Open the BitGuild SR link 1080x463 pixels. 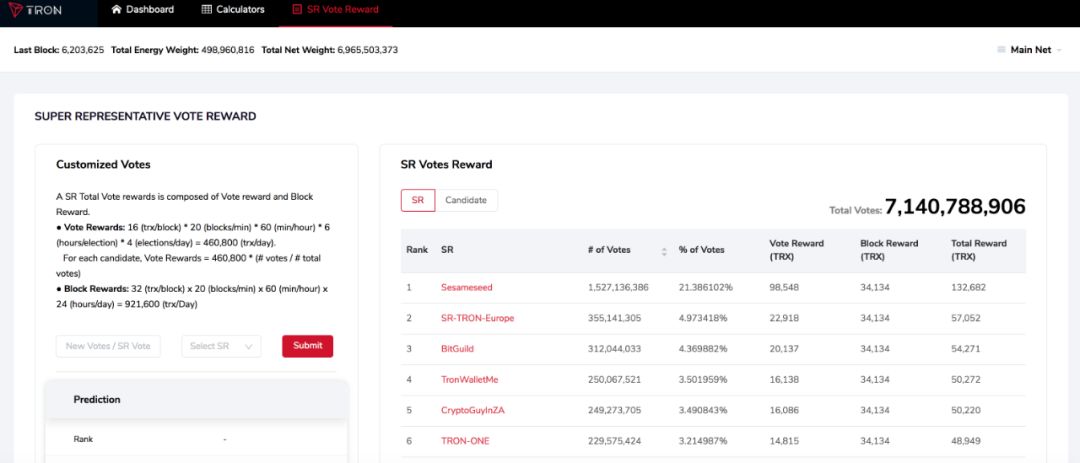tap(457, 349)
